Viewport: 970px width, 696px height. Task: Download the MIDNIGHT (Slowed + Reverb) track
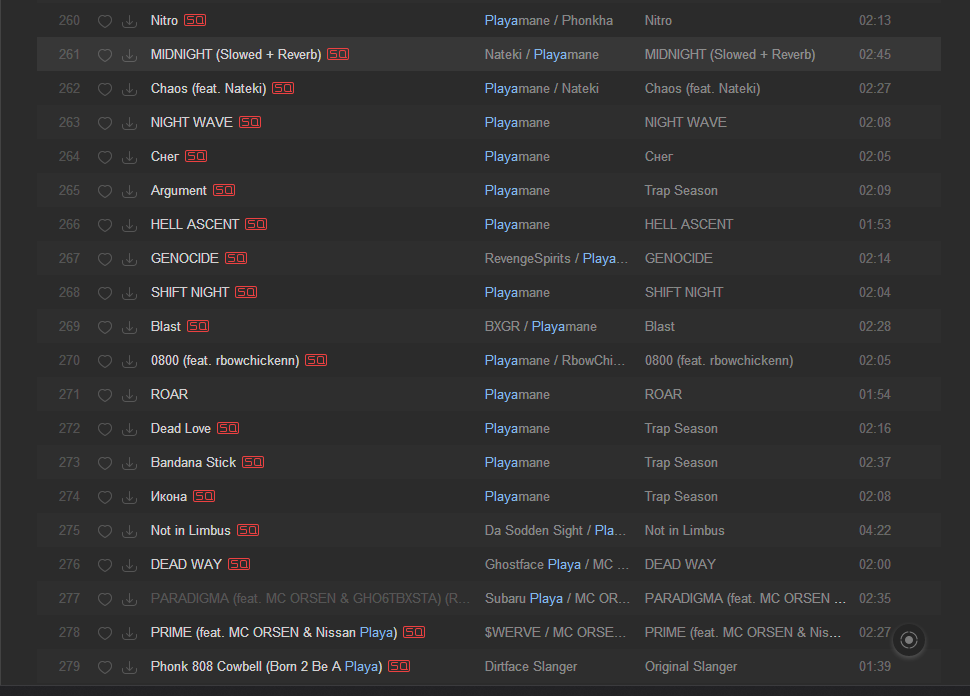(x=129, y=55)
